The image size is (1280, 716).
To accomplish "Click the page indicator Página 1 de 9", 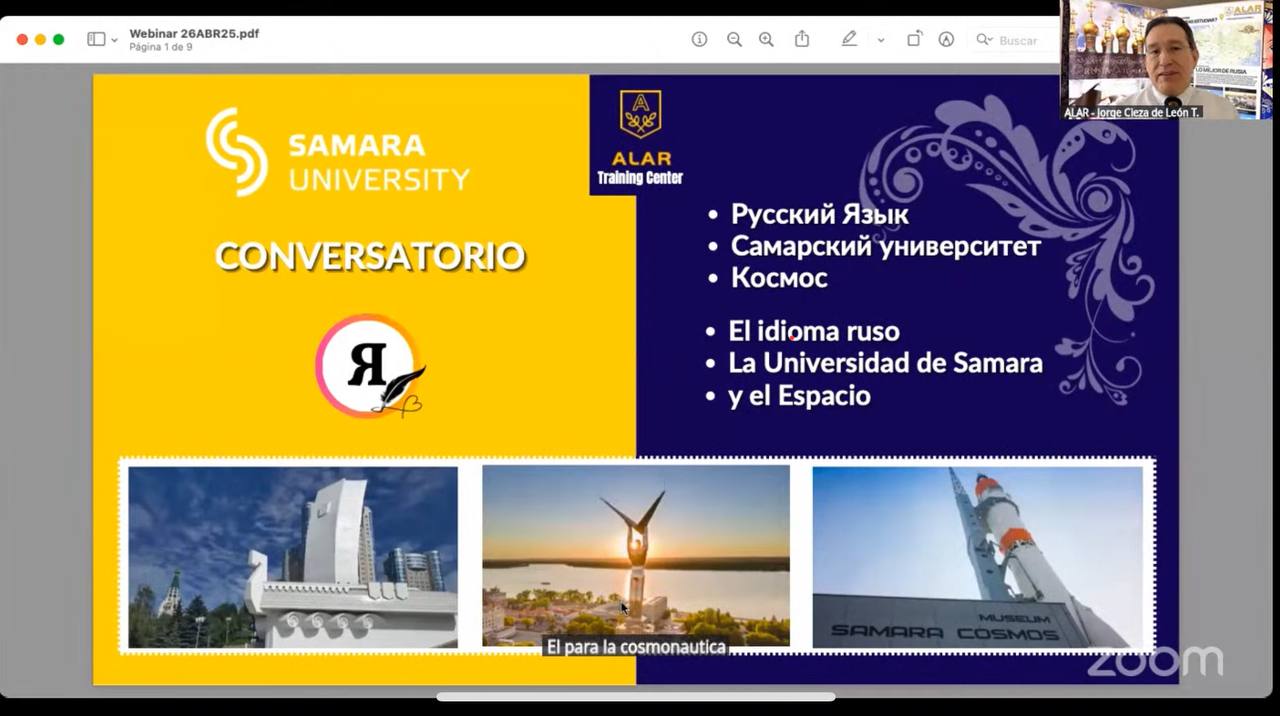I will point(161,47).
